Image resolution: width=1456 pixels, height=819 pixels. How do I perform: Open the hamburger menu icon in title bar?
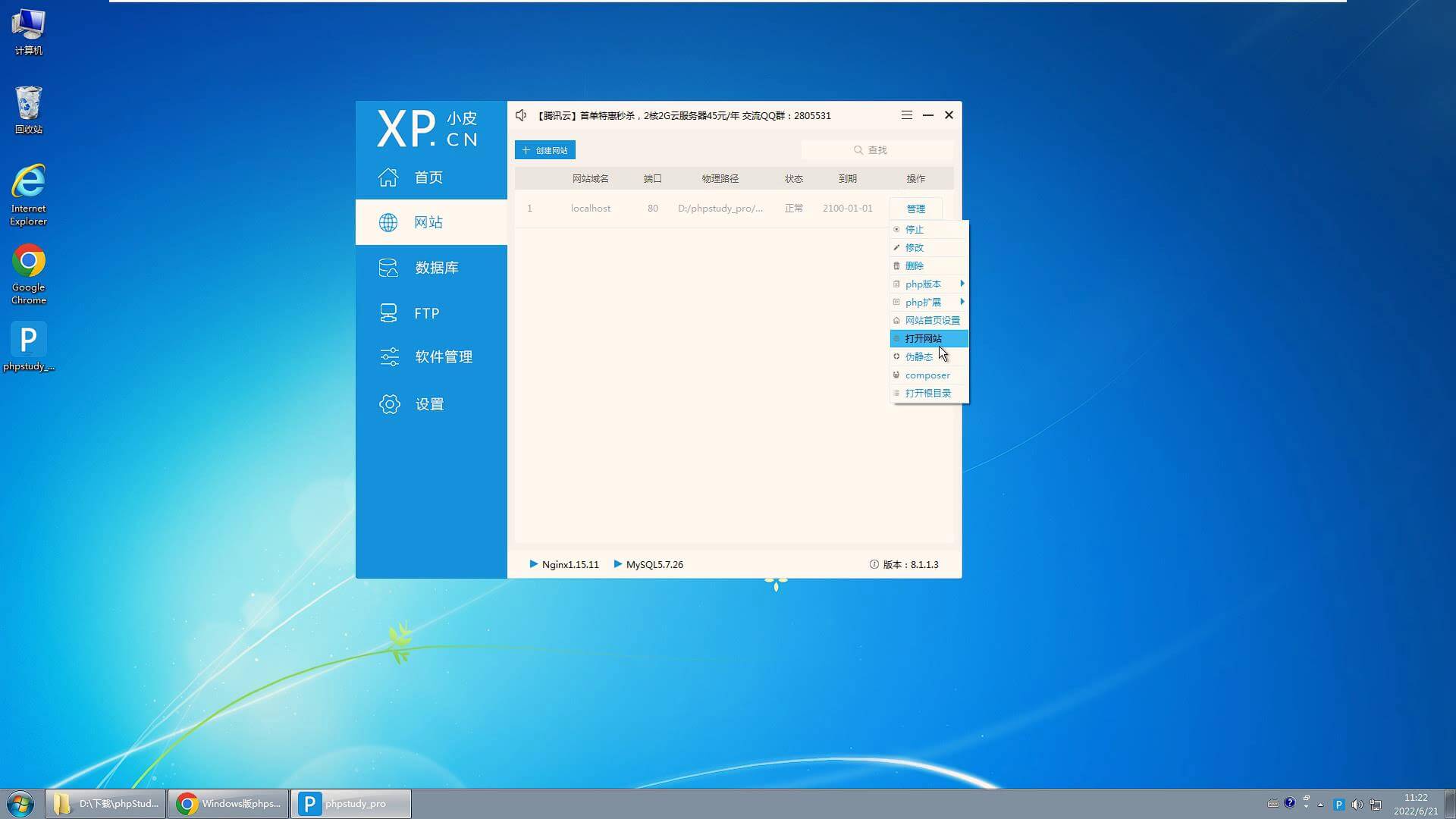click(906, 115)
